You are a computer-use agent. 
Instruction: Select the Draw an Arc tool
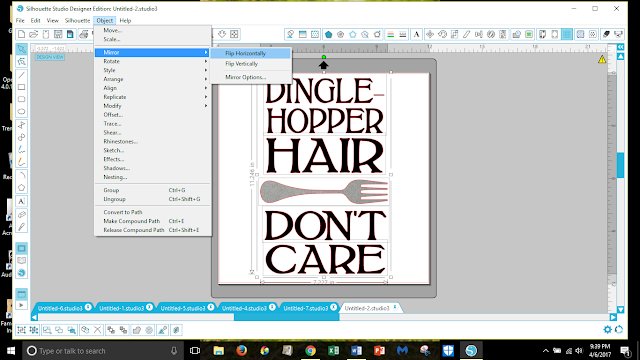tap(22, 175)
